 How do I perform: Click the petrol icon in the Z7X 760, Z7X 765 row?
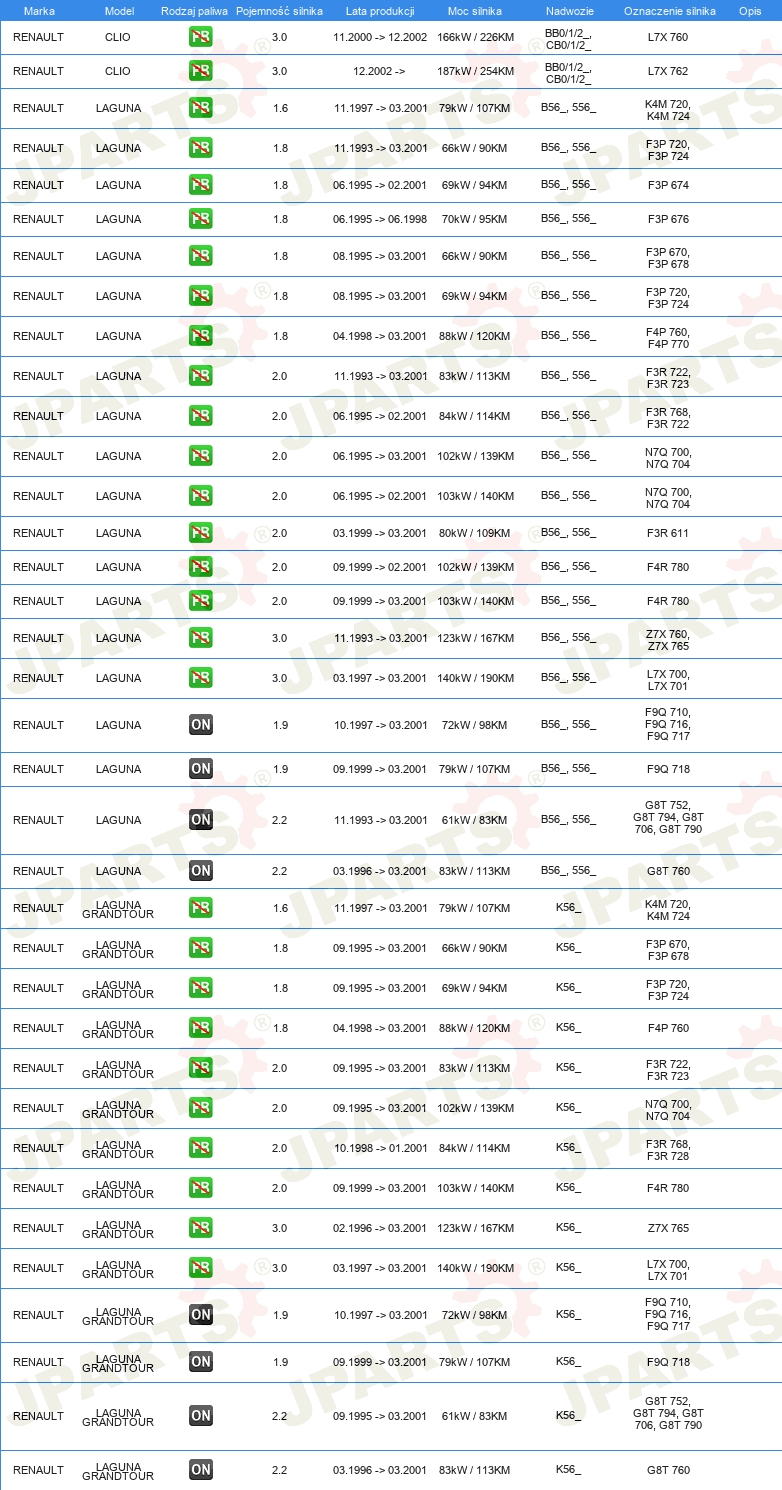click(x=200, y=638)
